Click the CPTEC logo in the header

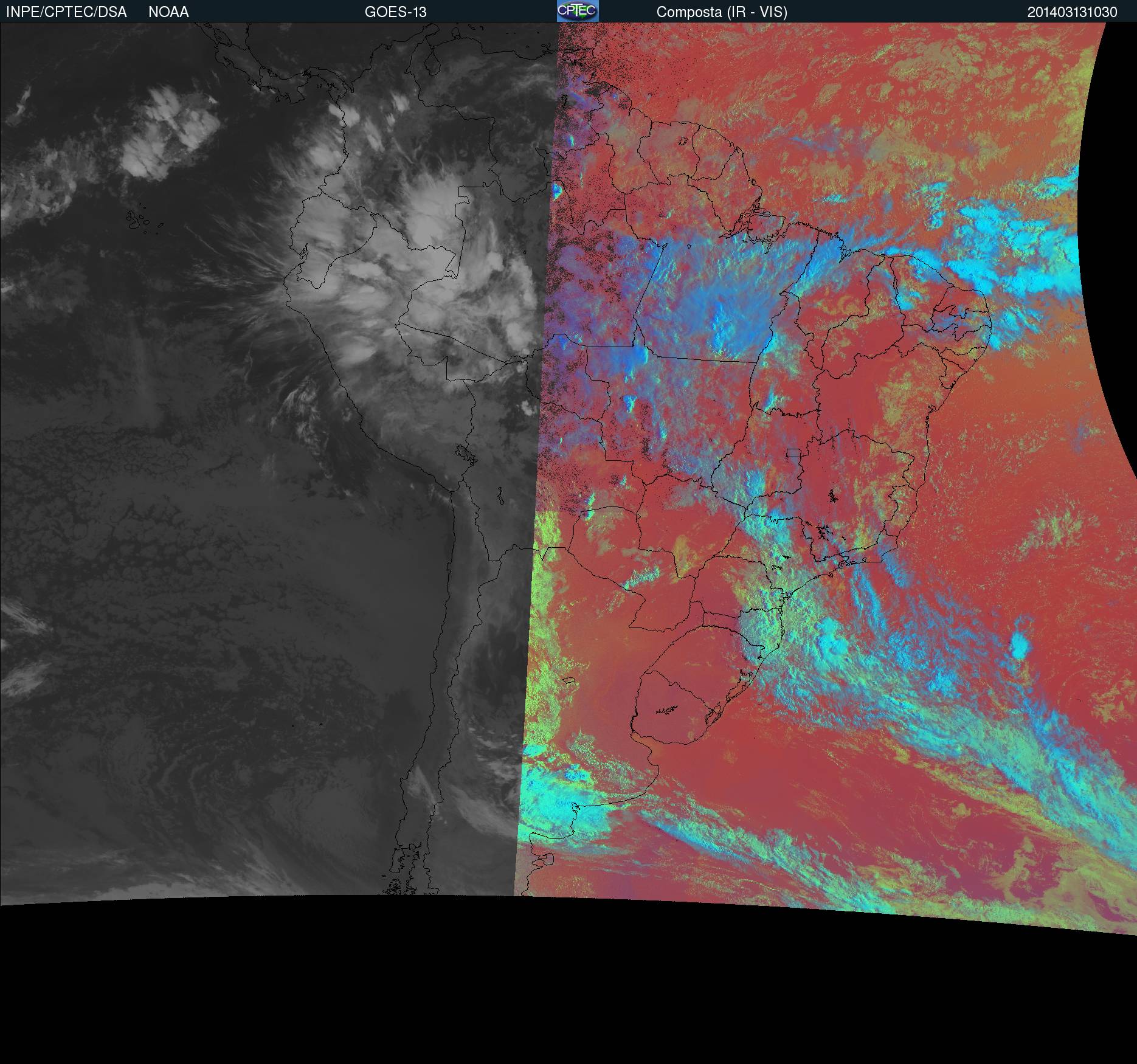[x=578, y=11]
